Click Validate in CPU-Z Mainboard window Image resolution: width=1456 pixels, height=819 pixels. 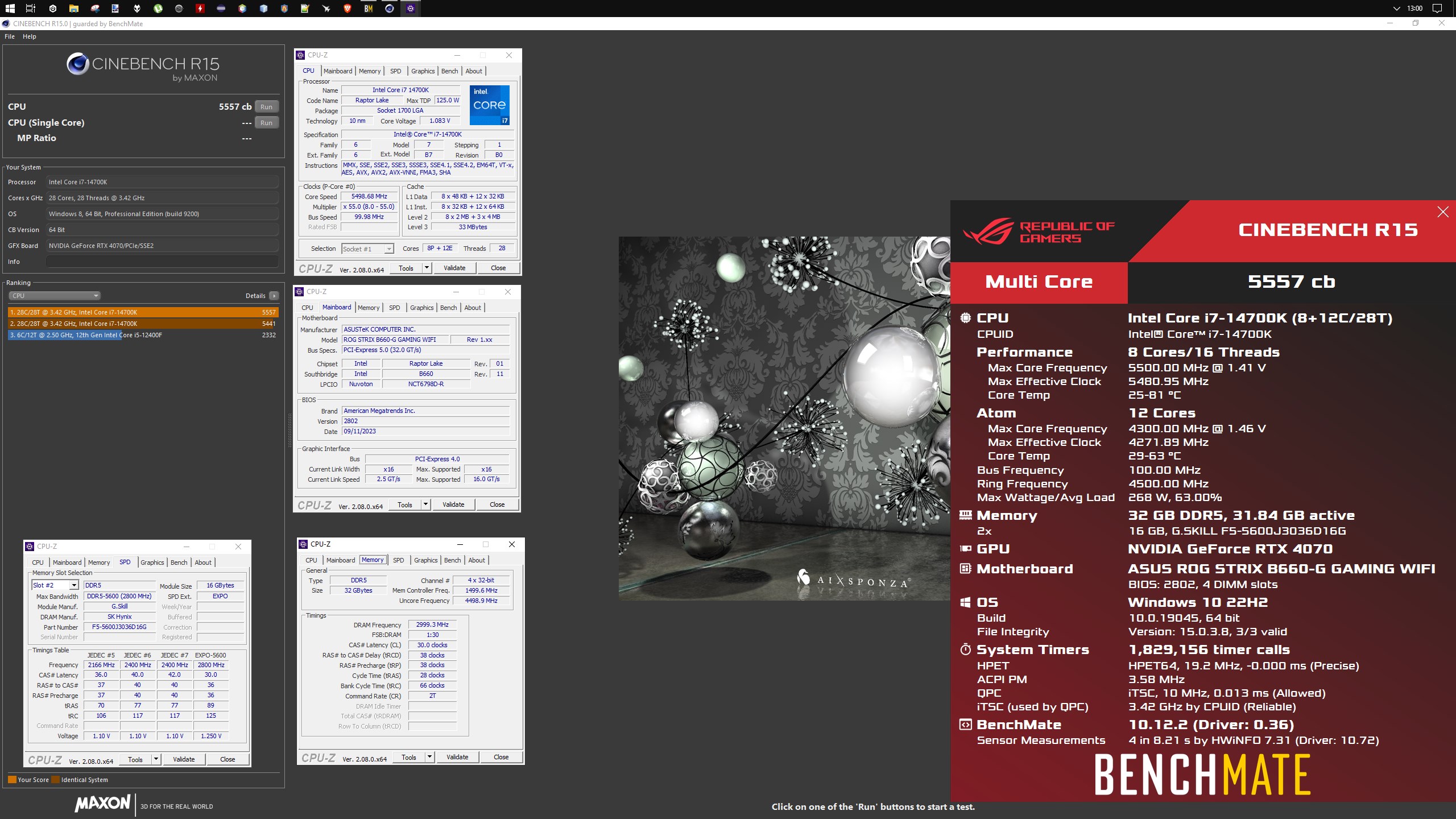(453, 504)
